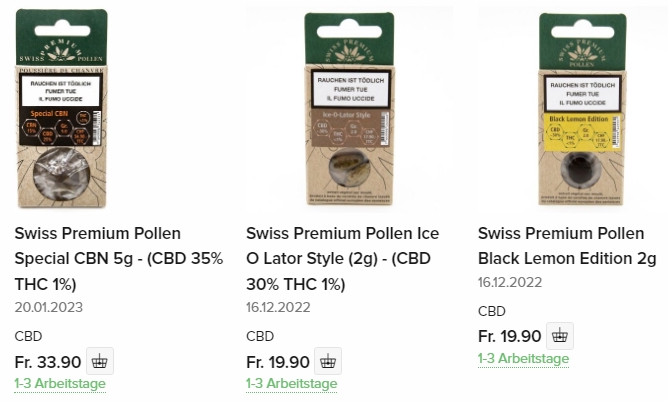The image size is (668, 401).
Task: Click delivery time under Fr. 33.90
Action: (60, 384)
